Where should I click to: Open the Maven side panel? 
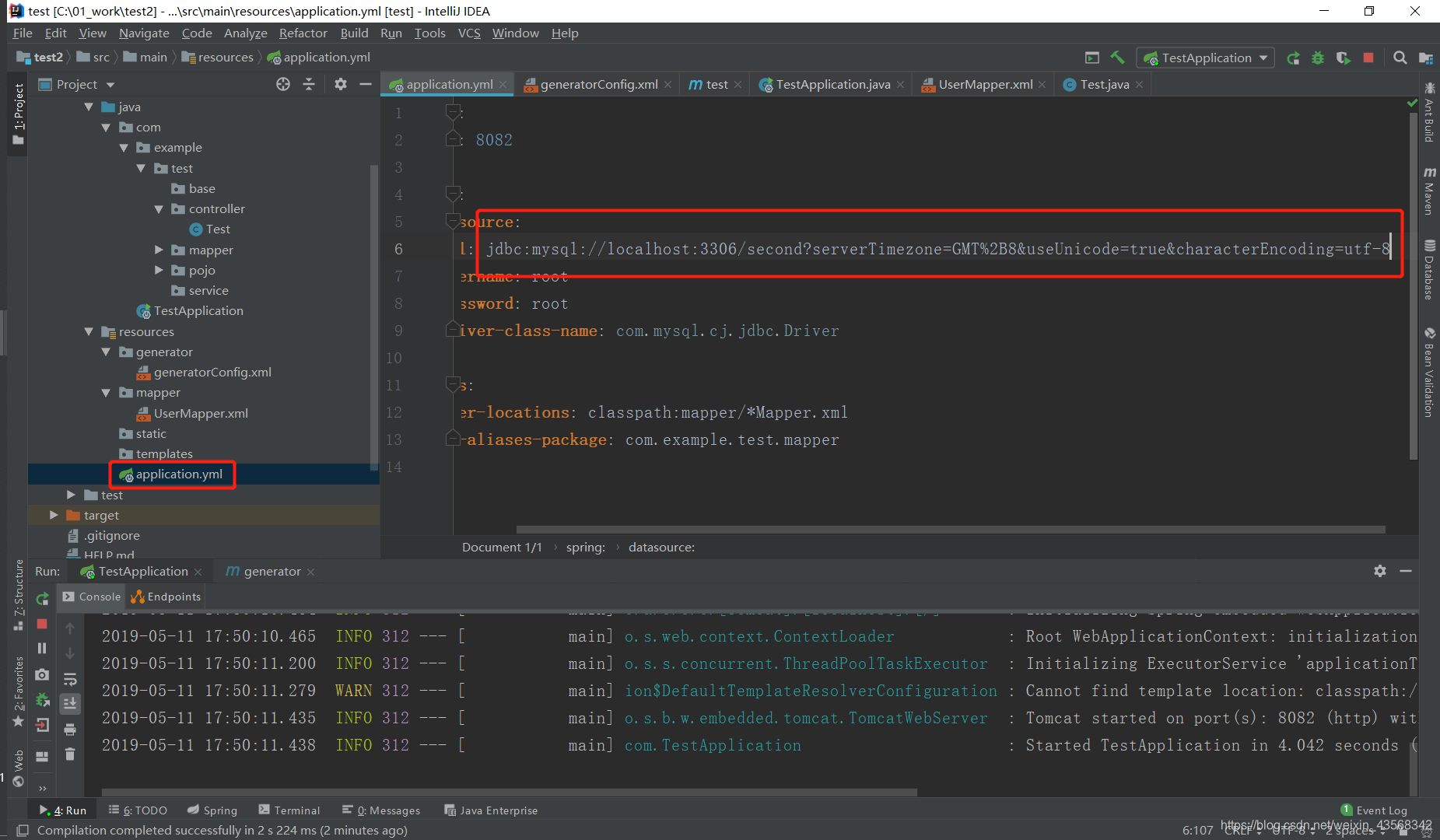1429,191
